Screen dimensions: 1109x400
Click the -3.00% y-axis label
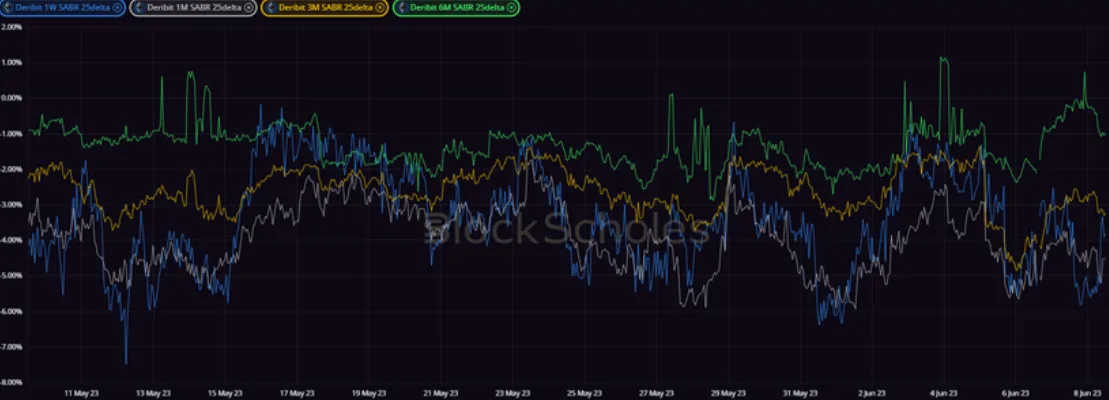point(13,204)
